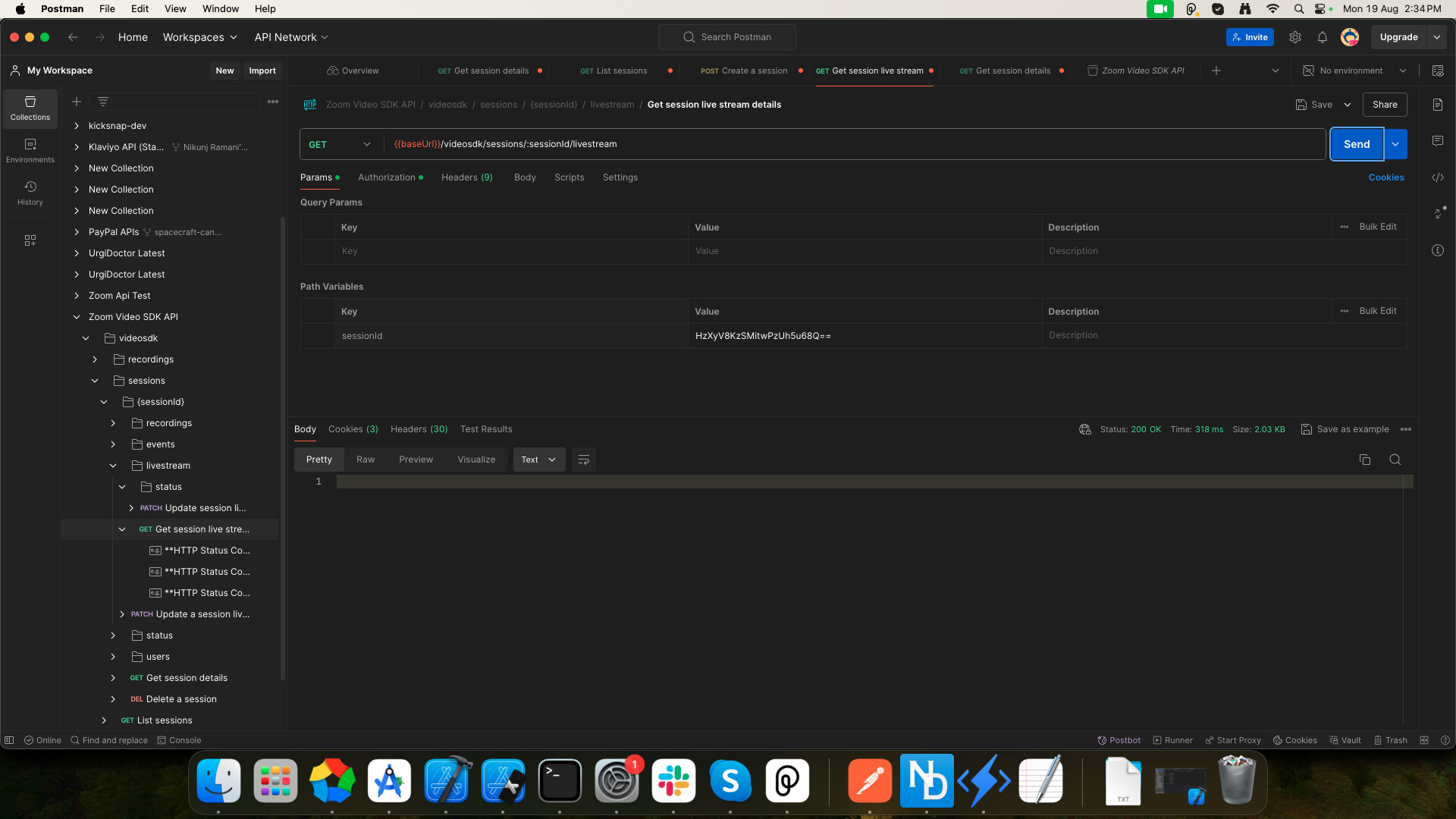This screenshot has height=819, width=1456.
Task: Switch to the Authorization tab
Action: pos(387,177)
